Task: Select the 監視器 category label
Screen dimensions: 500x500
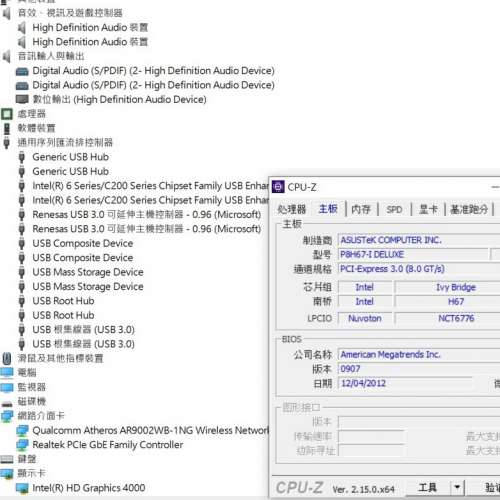Action: [x=32, y=387]
